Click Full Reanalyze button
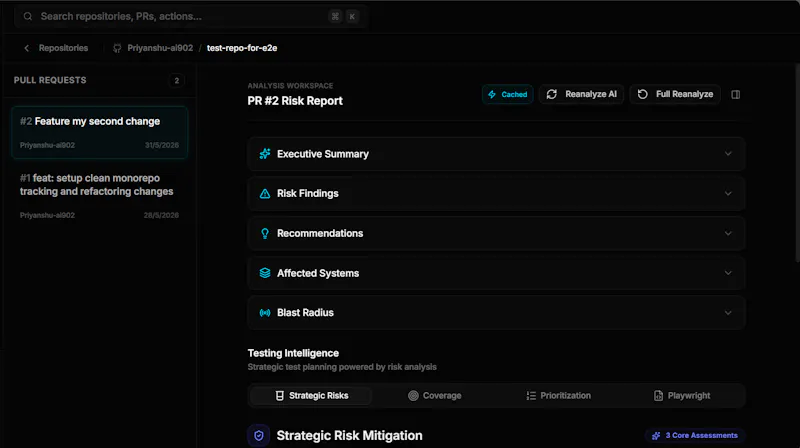800x448 pixels. point(675,94)
